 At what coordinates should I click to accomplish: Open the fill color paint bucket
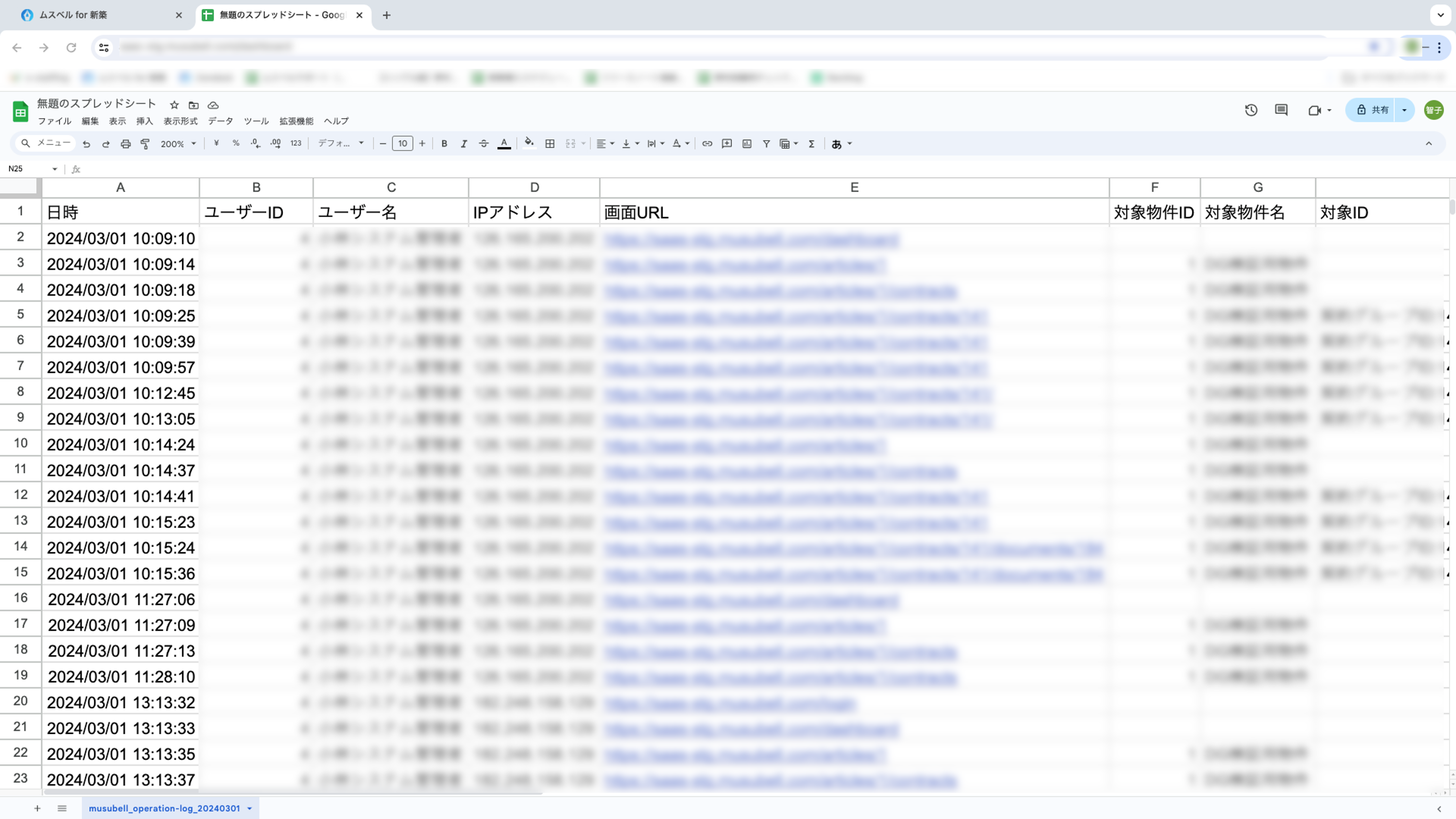529,143
